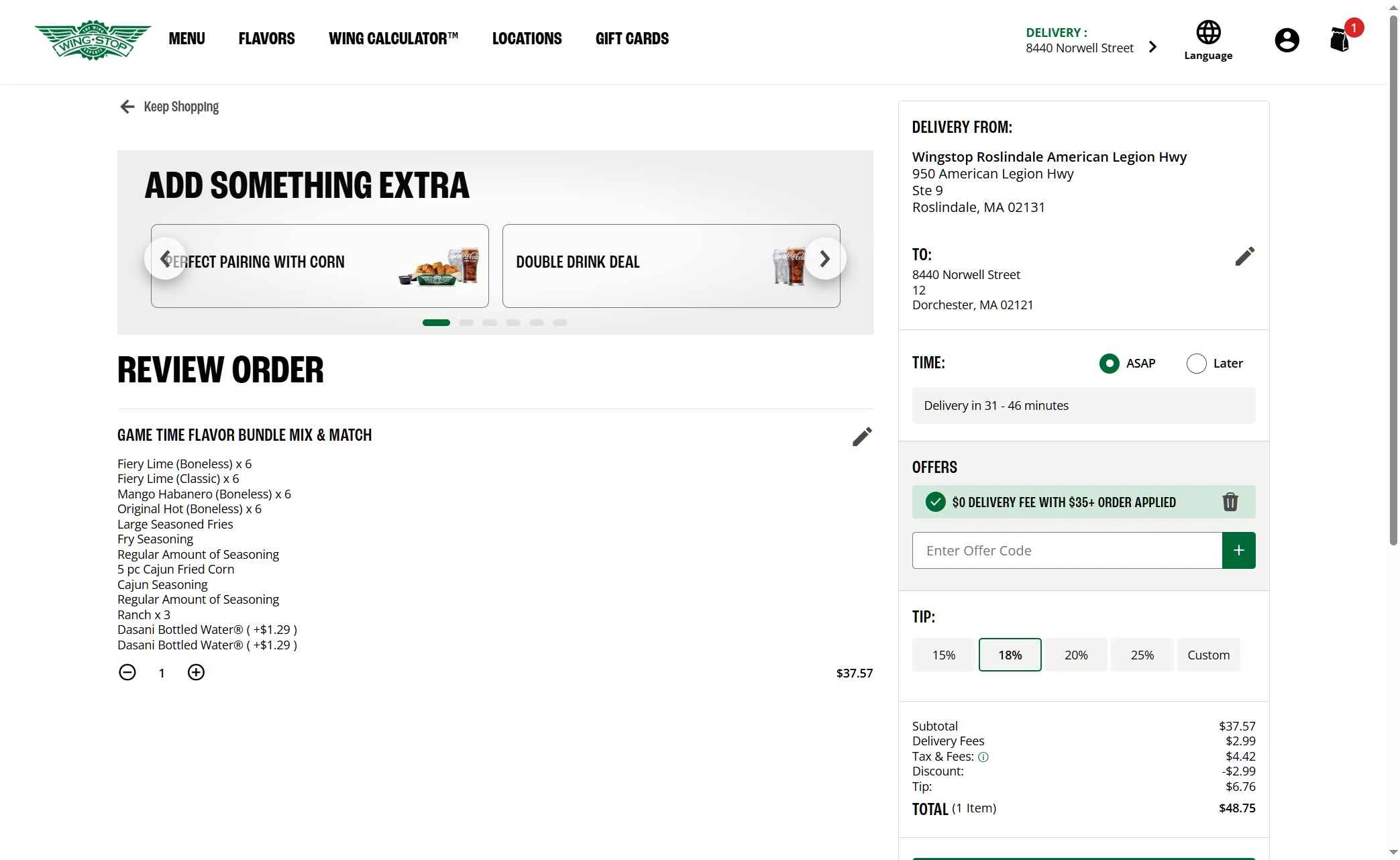This screenshot has width=1400, height=860.
Task: Select the ASAP delivery time option
Action: [x=1110, y=363]
